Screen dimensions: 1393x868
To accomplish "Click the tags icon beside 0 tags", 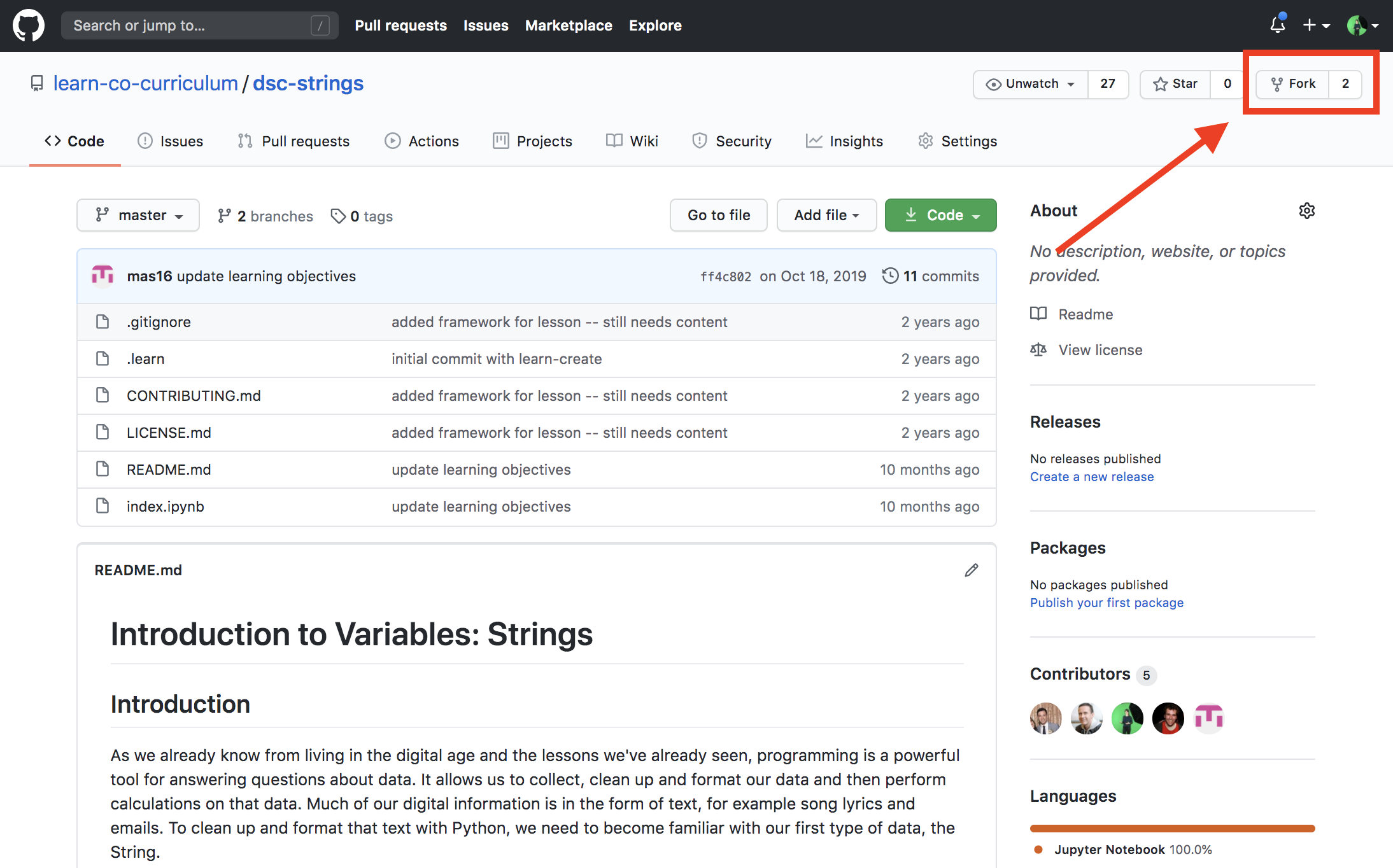I will tap(338, 216).
